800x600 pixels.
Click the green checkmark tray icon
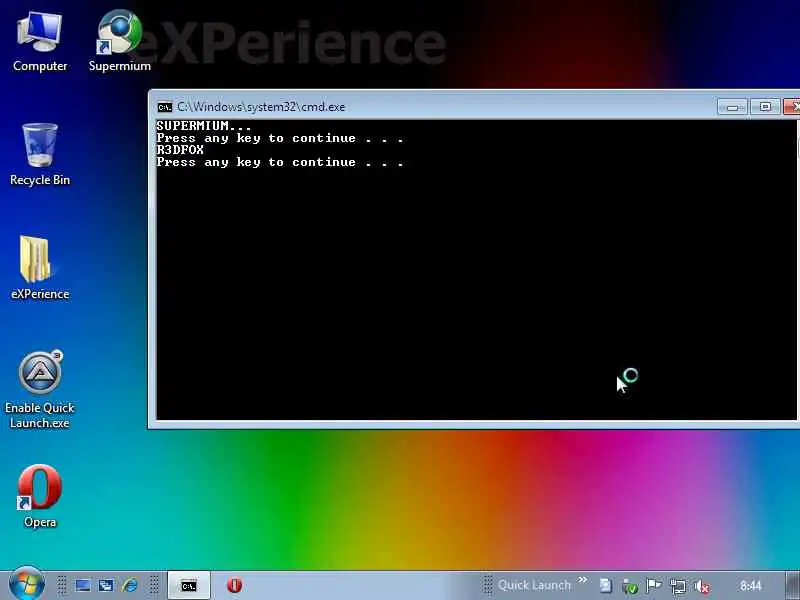[x=630, y=587]
